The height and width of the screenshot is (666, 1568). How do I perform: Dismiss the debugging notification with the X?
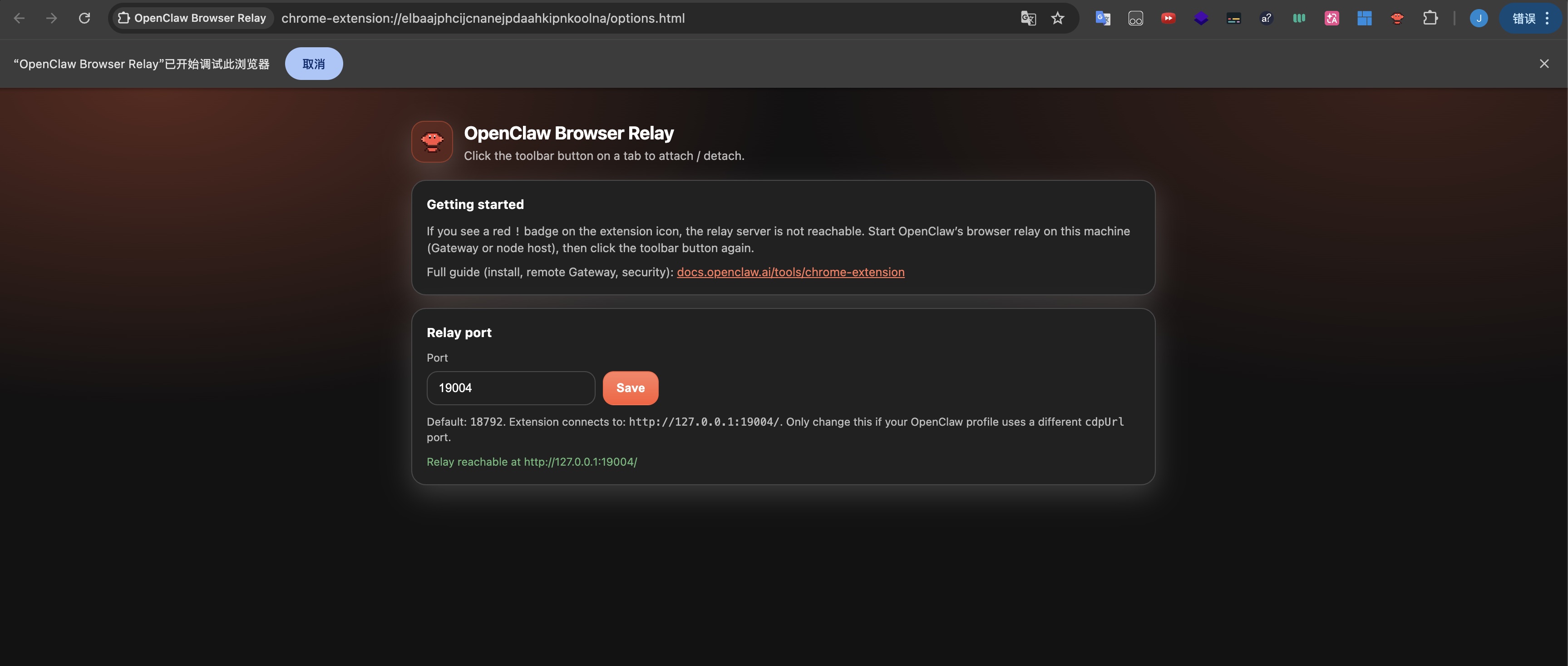click(1544, 63)
